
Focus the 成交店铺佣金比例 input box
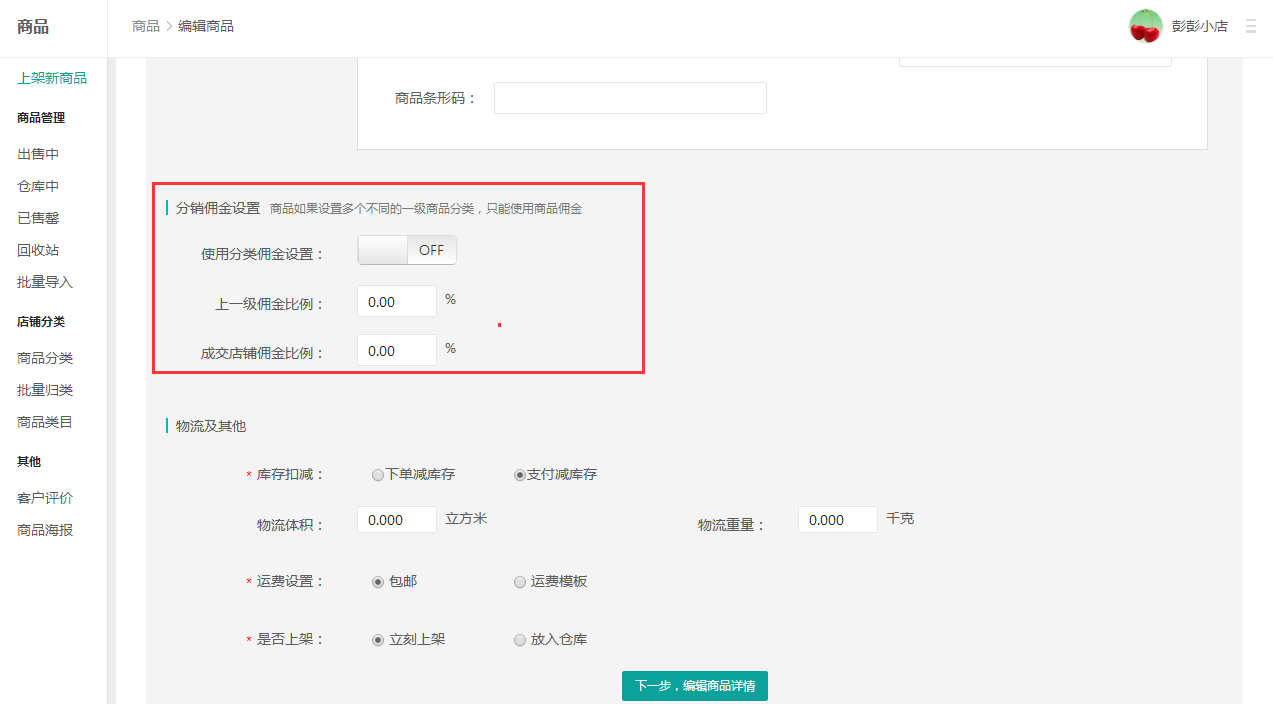coord(396,351)
